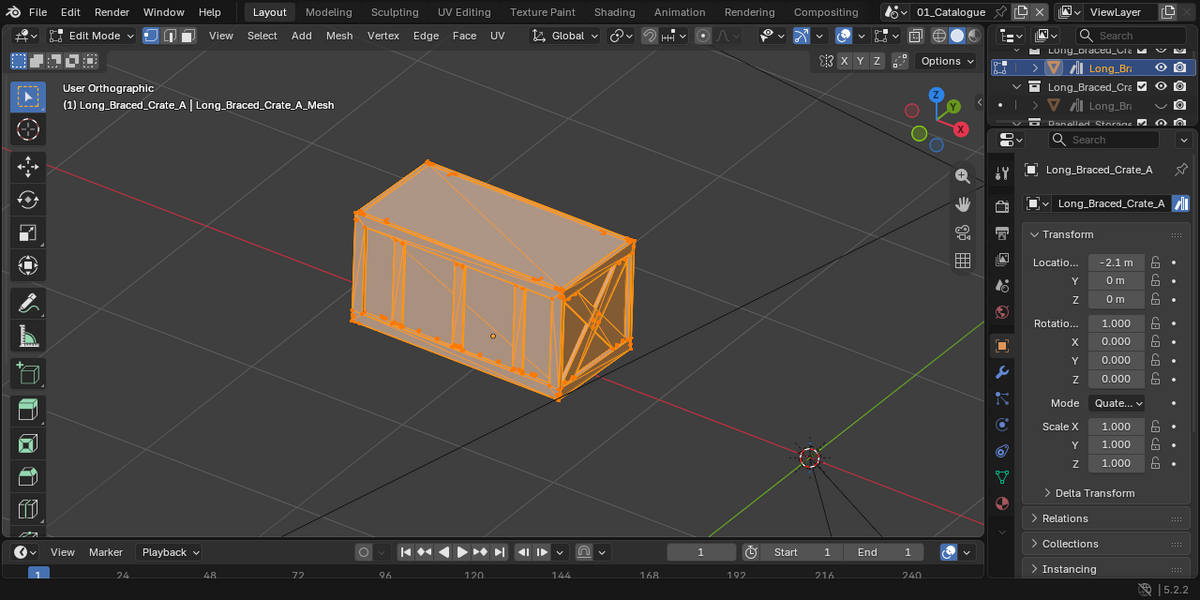The height and width of the screenshot is (600, 1200).
Task: Enable vertex select mode
Action: click(151, 35)
